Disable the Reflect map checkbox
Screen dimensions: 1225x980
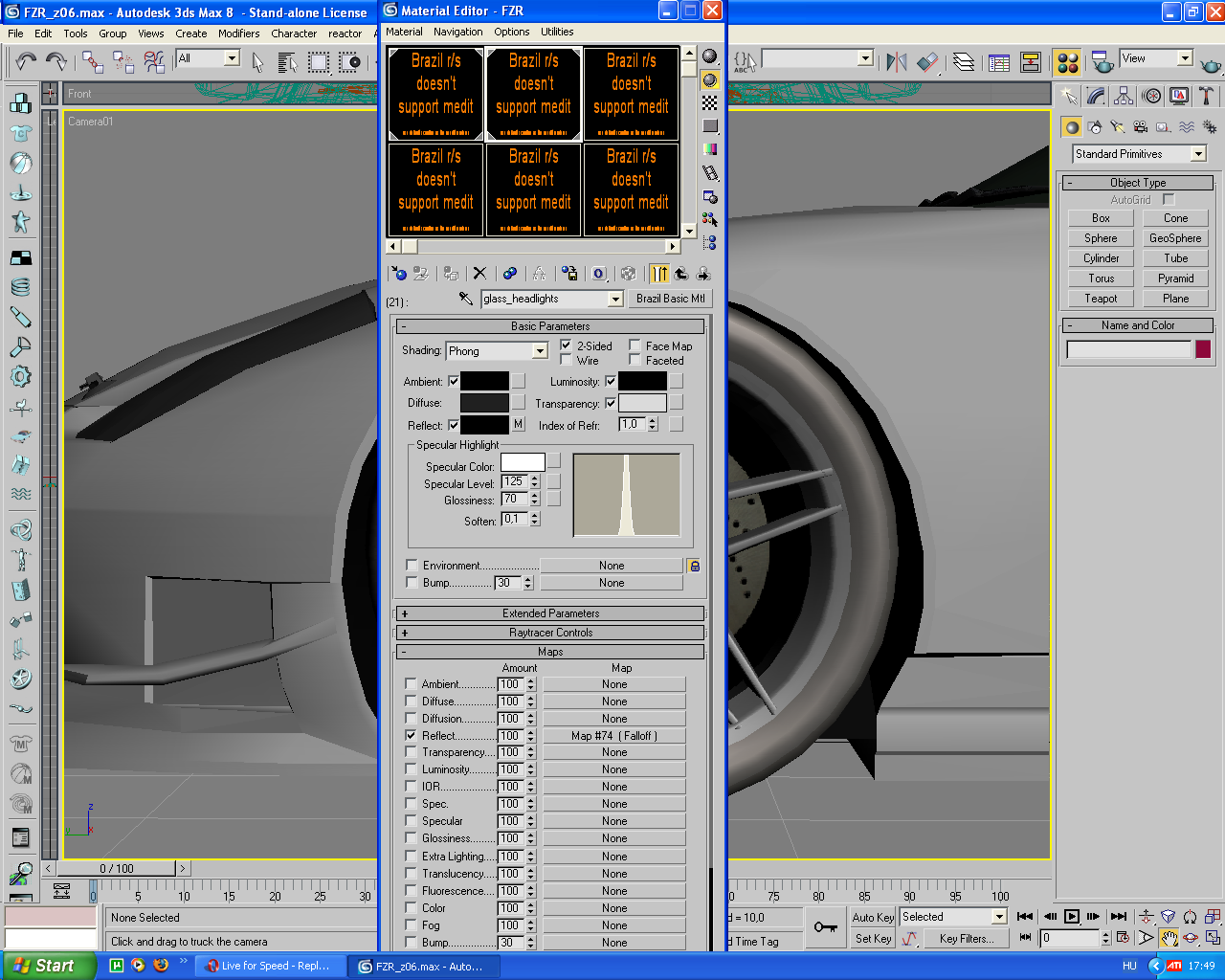pos(411,736)
